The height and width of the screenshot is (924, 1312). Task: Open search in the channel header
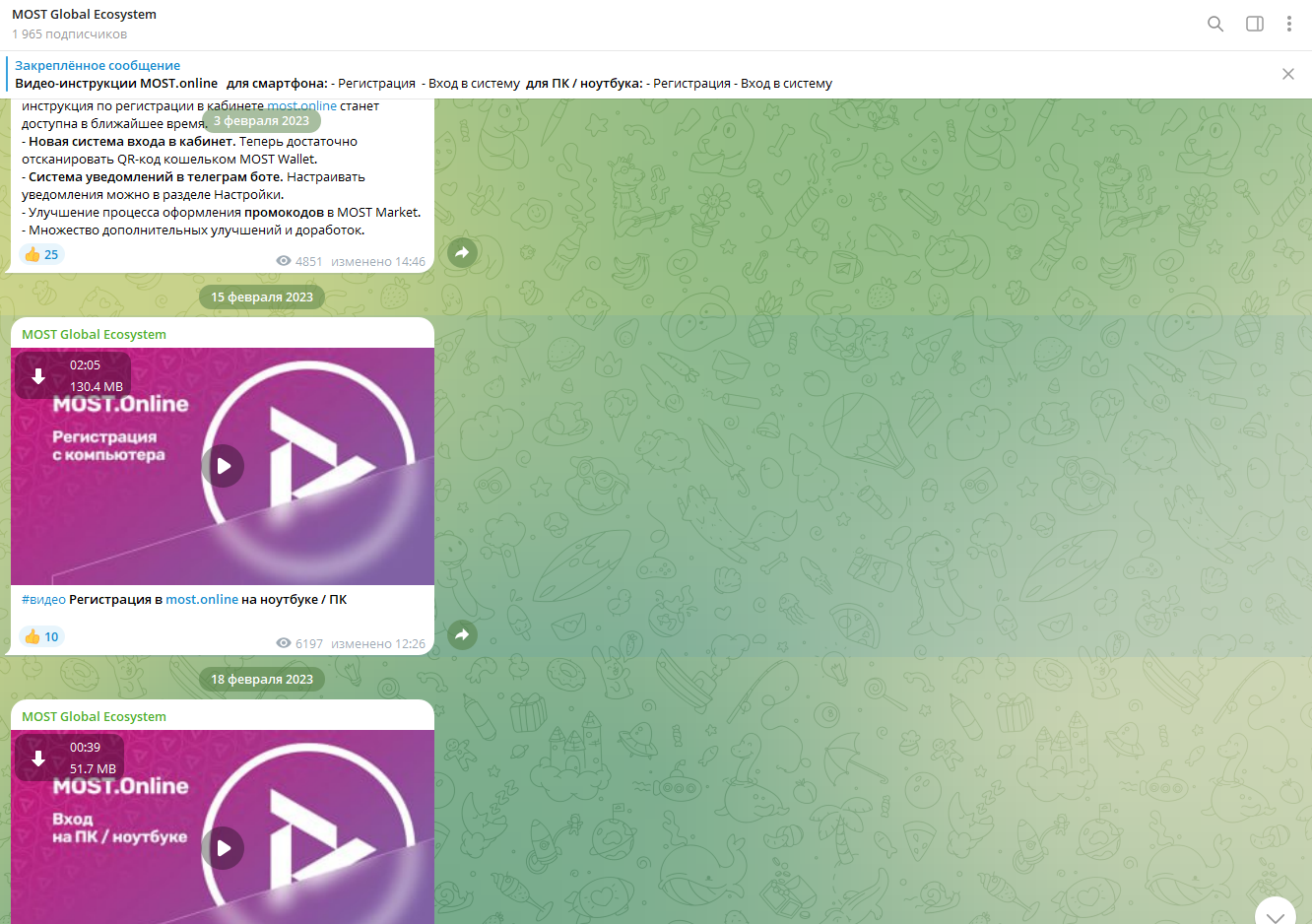1215,24
